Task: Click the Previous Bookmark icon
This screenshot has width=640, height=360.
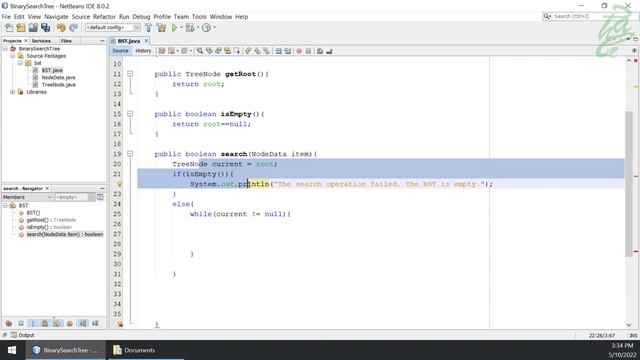Action: tap(248, 51)
